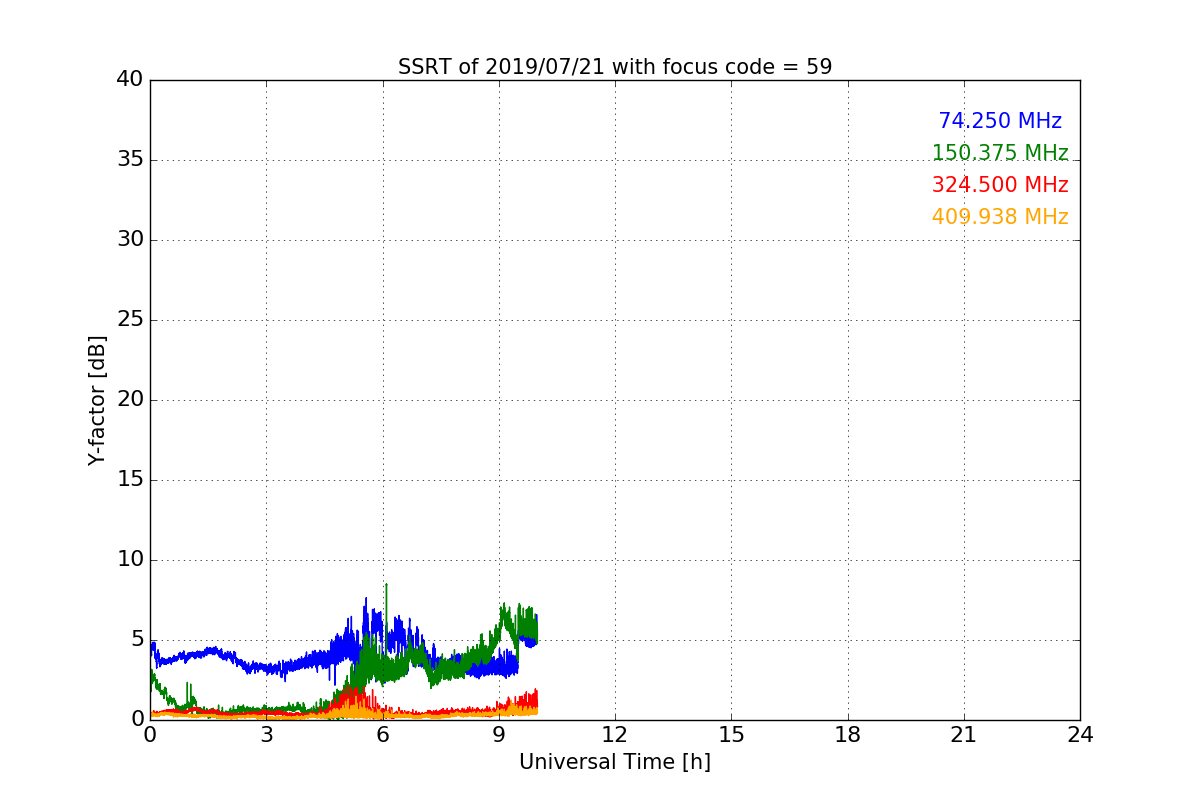
Task: Click the green spike peak near 6 h
Action: tap(386, 585)
